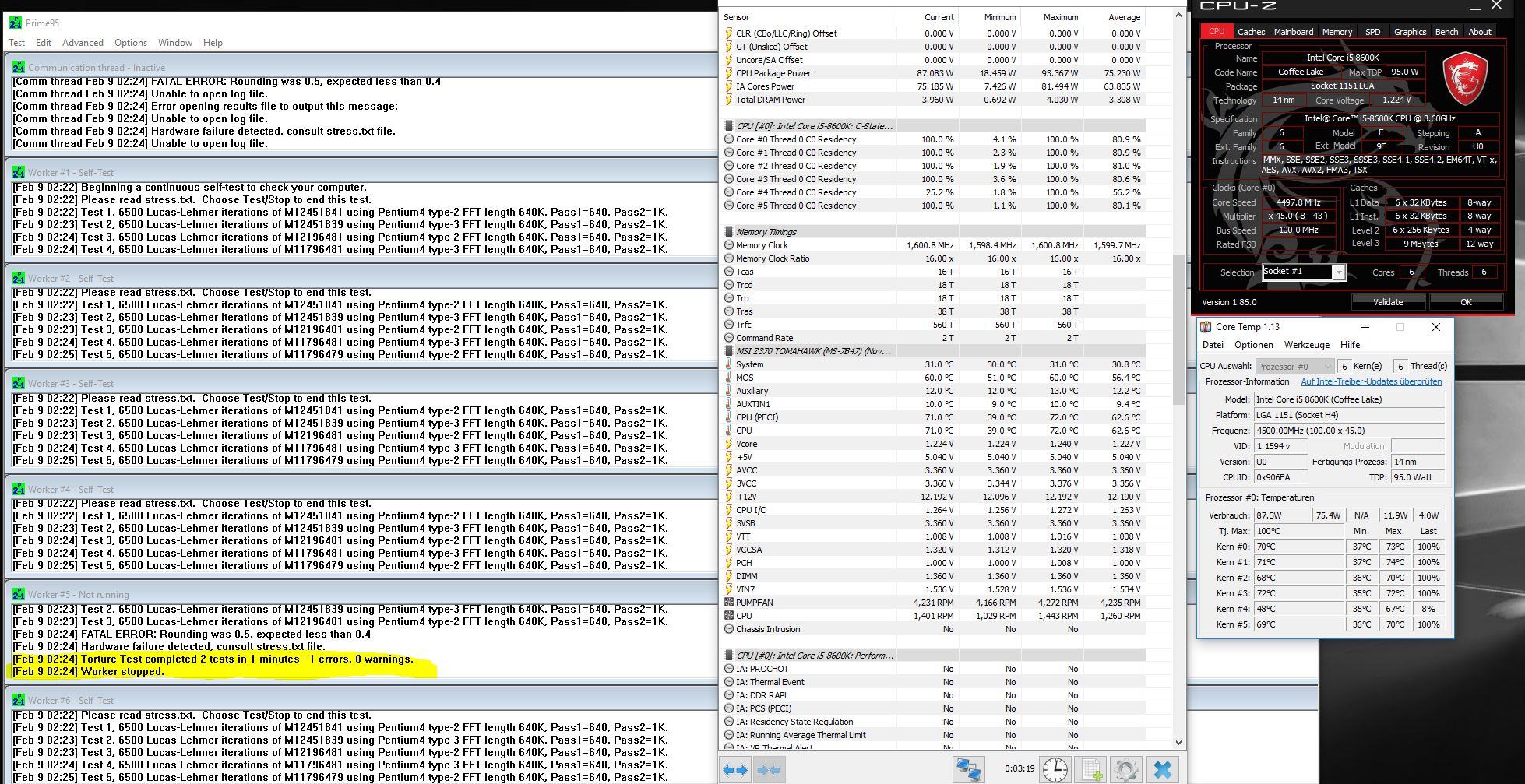Click the PUMPFAN fan sensor icon
Image resolution: width=1525 pixels, height=784 pixels.
coord(729,603)
